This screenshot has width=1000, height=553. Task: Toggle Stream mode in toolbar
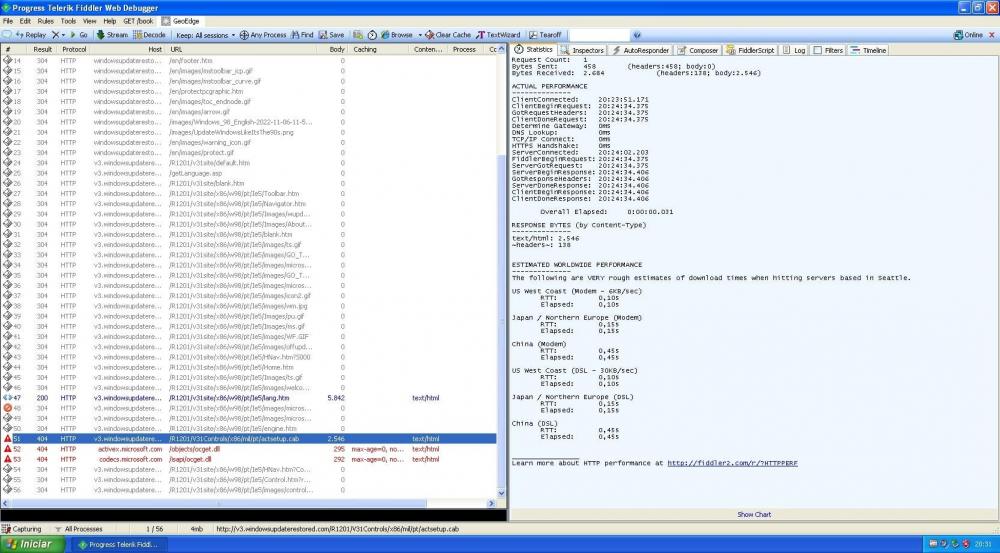click(112, 34)
